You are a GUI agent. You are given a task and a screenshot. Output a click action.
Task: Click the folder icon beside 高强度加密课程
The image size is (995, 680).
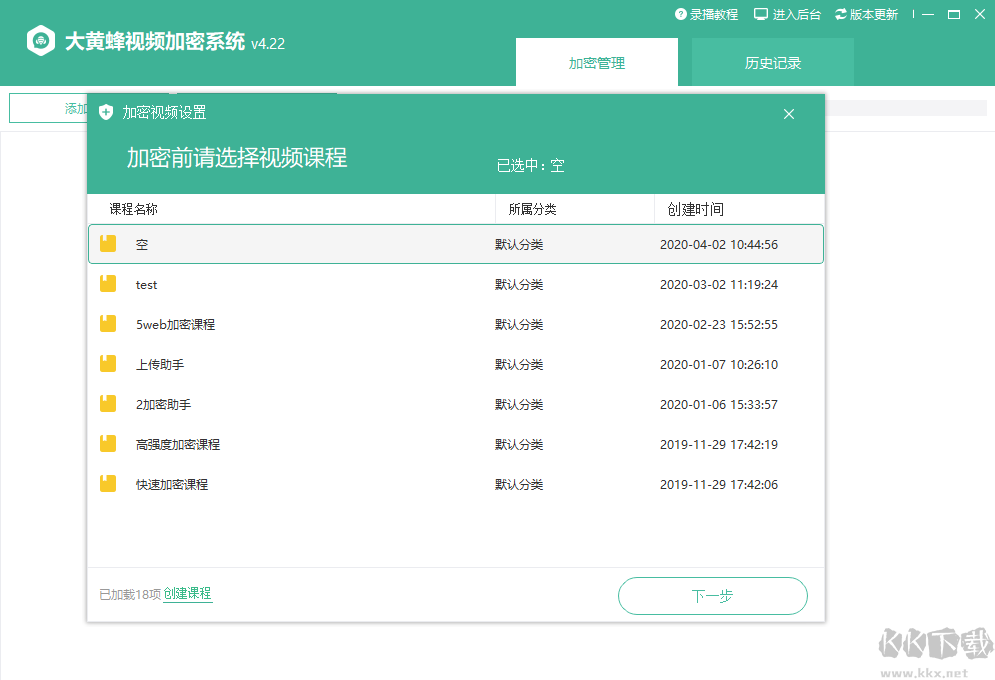tap(107, 444)
